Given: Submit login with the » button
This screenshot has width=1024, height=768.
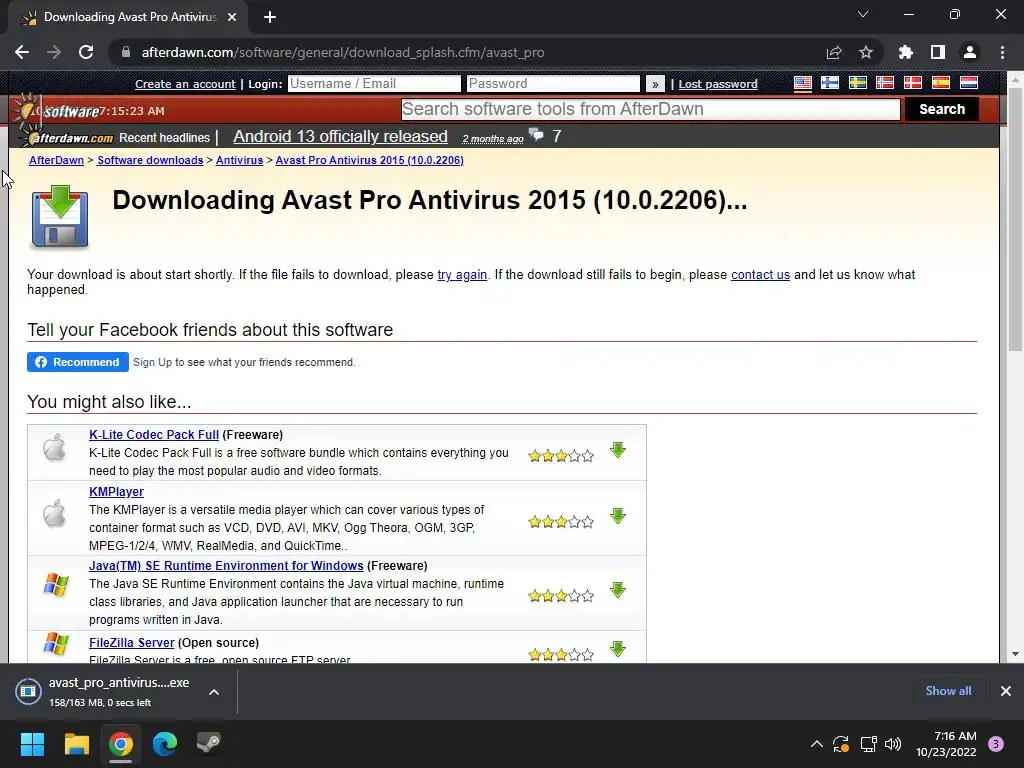Looking at the screenshot, I should pyautogui.click(x=655, y=84).
